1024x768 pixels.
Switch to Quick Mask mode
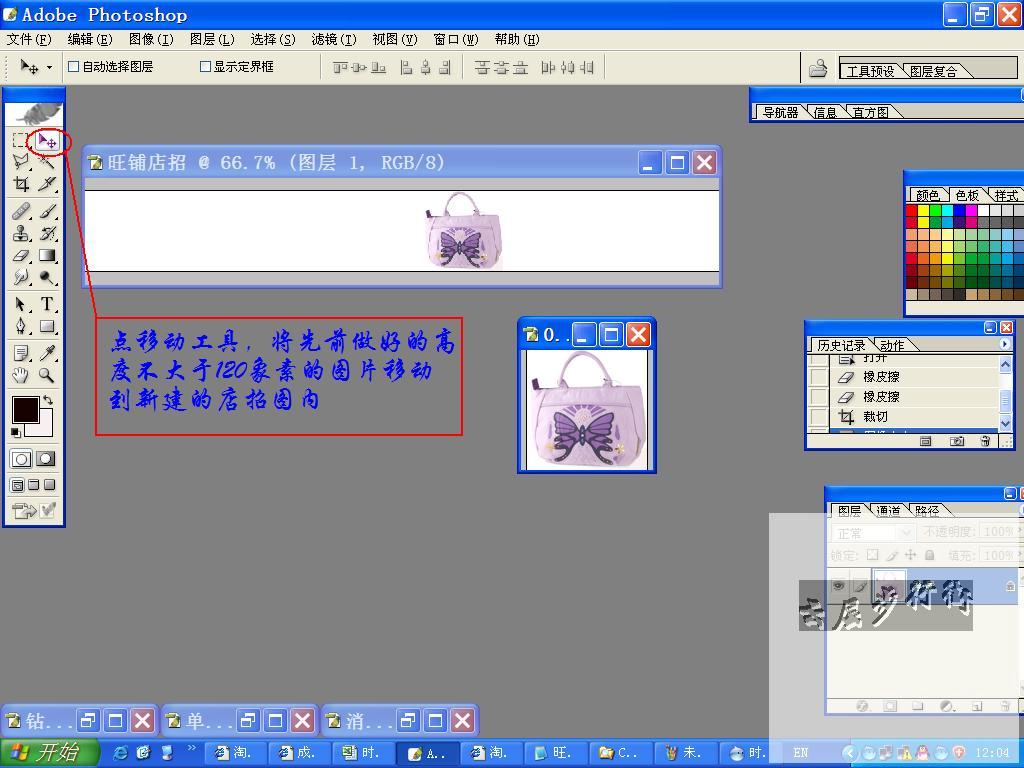pyautogui.click(x=46, y=459)
